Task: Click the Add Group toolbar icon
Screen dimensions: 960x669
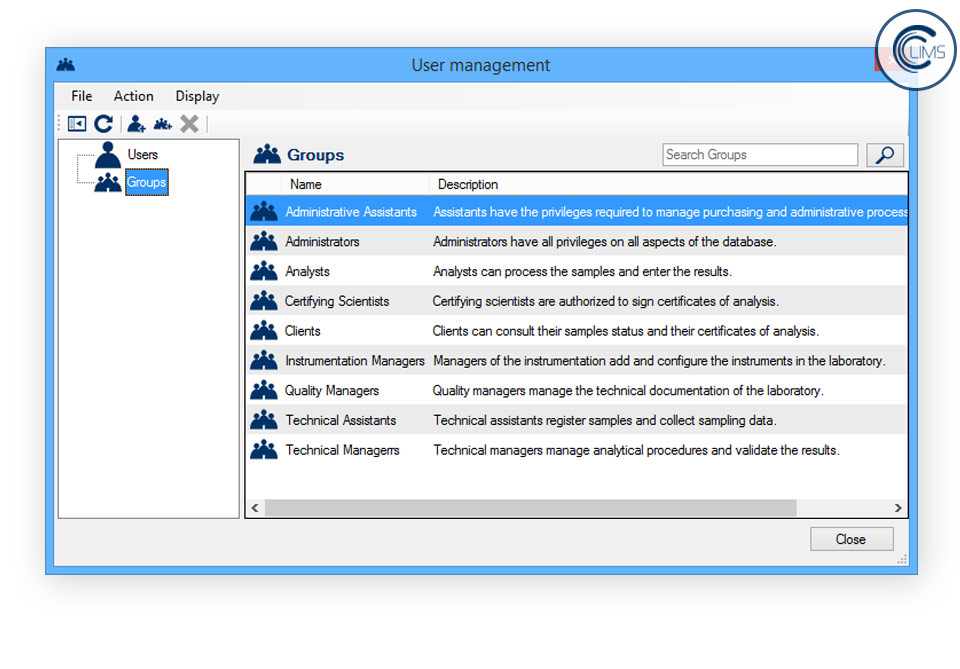Action: tap(163, 124)
